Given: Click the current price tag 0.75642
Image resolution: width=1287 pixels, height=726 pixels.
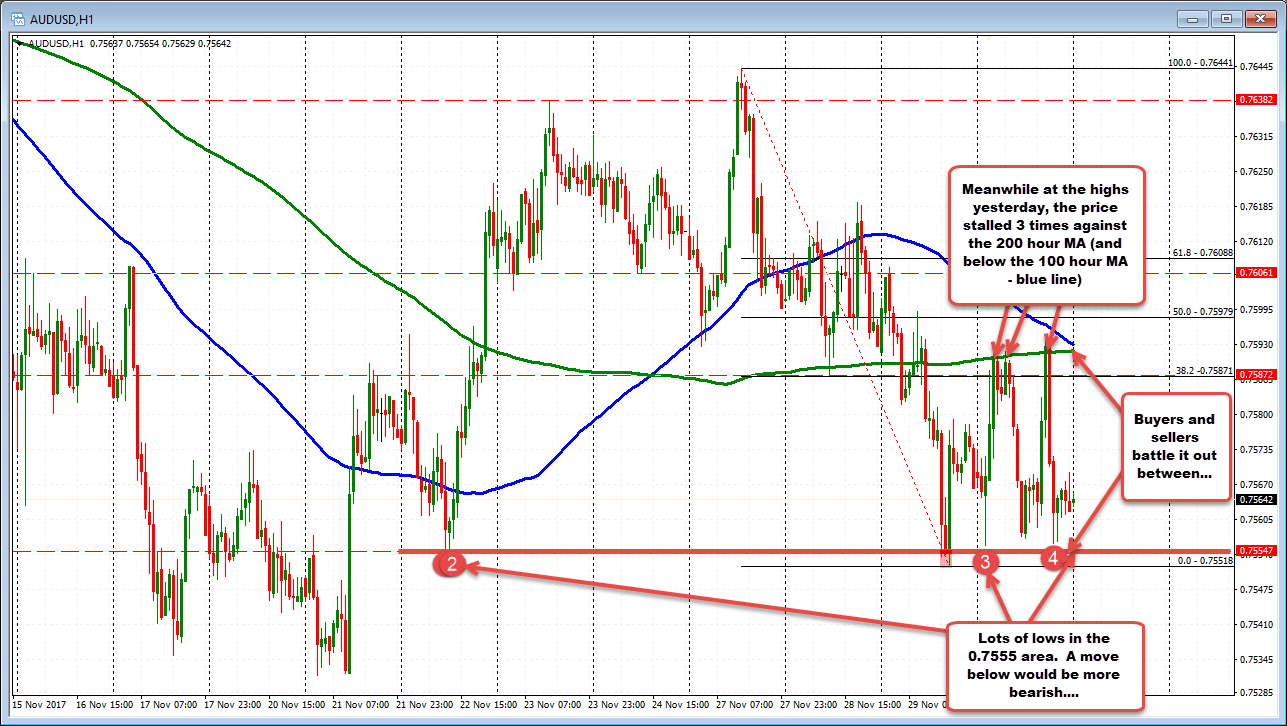Looking at the screenshot, I should pos(1256,499).
